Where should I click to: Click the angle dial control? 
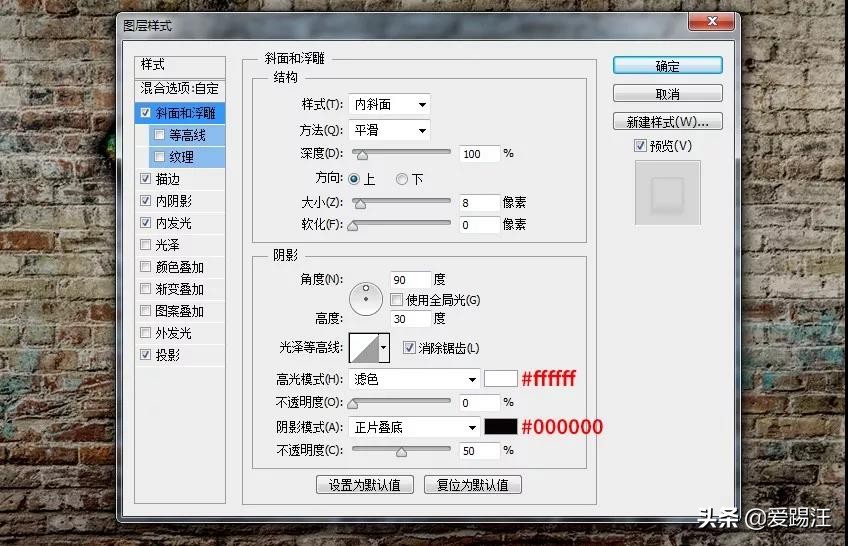[366, 298]
